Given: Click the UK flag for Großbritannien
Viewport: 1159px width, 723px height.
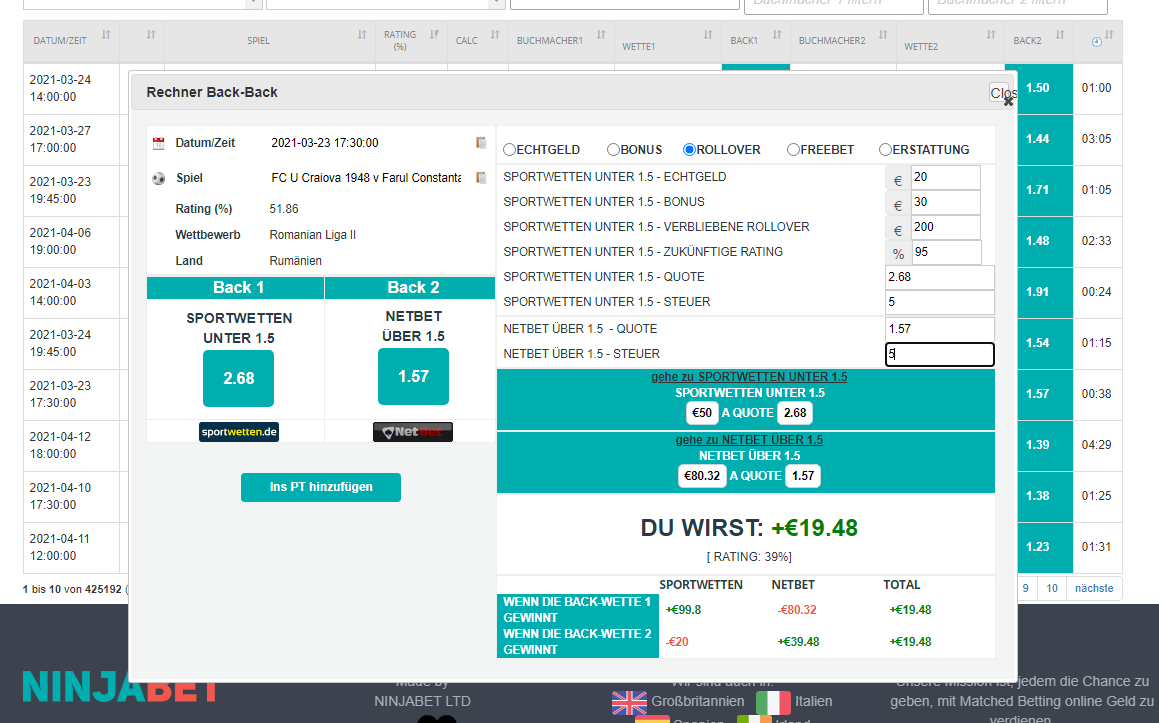Looking at the screenshot, I should click(x=629, y=702).
